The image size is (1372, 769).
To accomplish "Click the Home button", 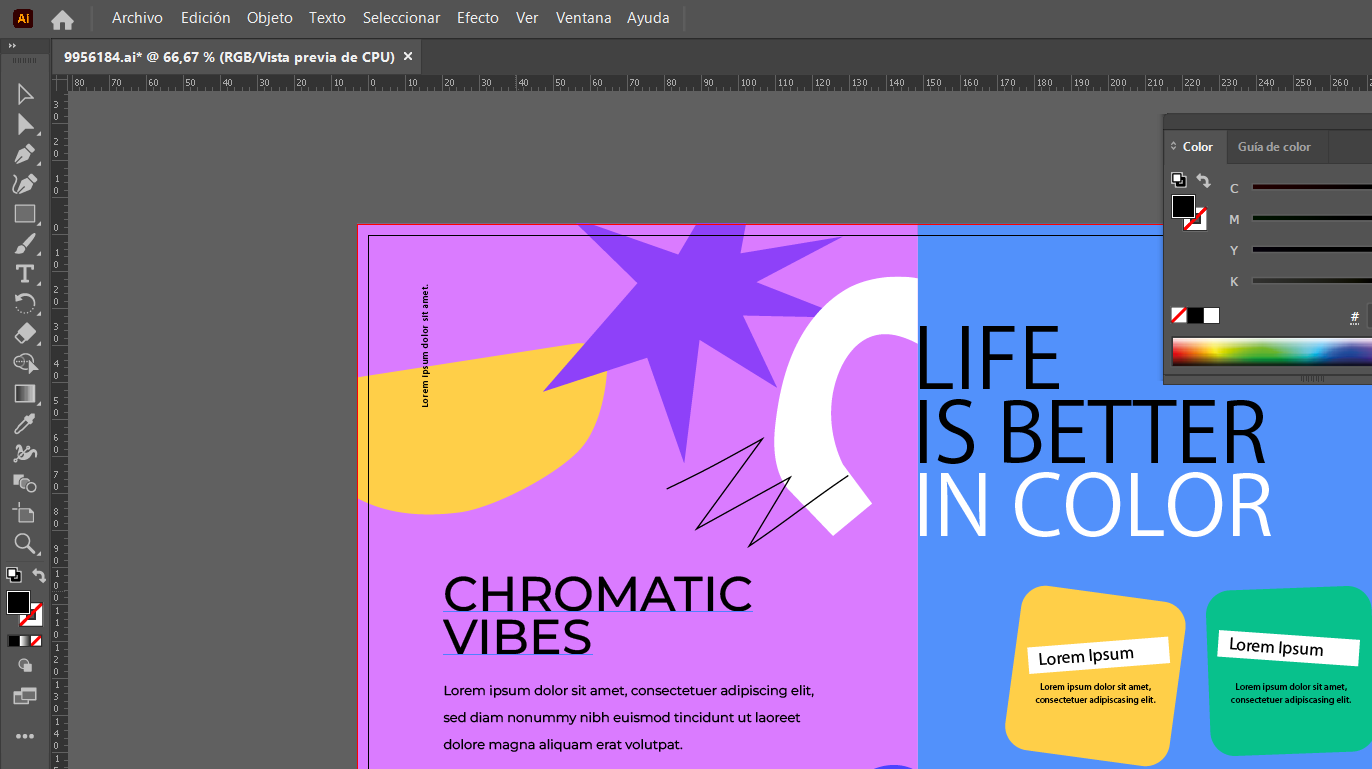I will (x=62, y=19).
